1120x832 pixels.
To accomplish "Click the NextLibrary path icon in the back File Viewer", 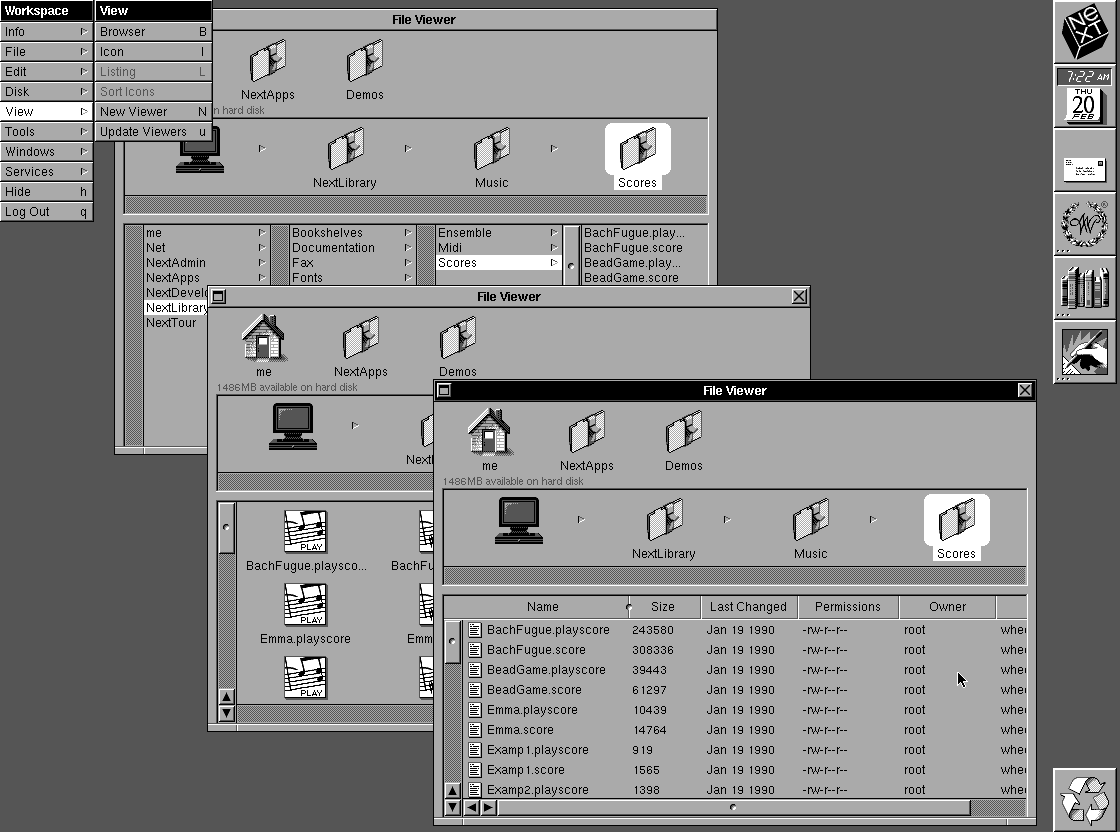I will click(345, 157).
